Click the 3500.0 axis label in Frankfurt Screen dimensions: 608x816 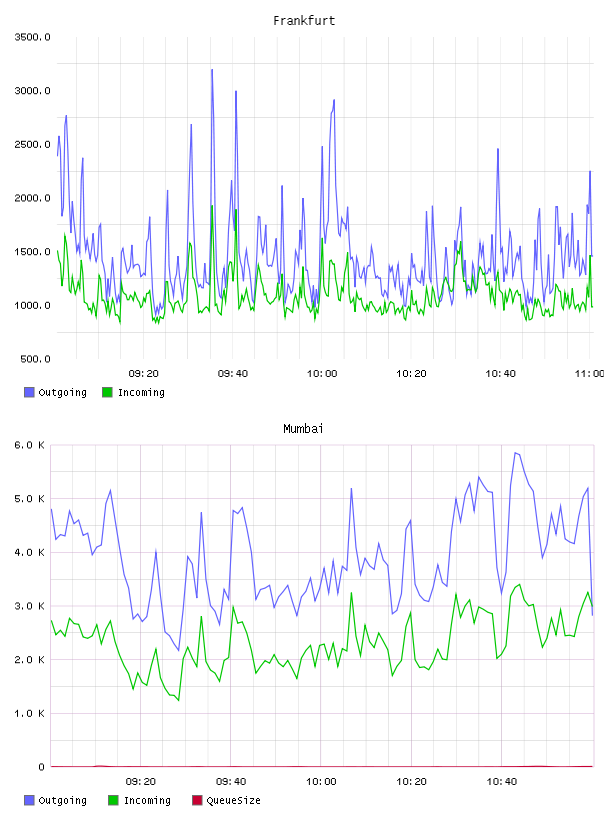[32, 37]
